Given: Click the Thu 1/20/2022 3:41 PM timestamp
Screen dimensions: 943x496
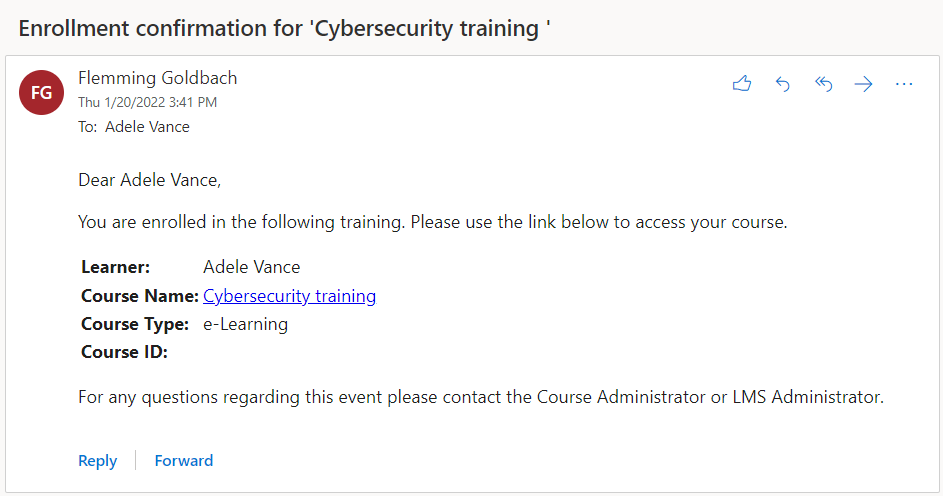Looking at the screenshot, I should click(x=147, y=102).
